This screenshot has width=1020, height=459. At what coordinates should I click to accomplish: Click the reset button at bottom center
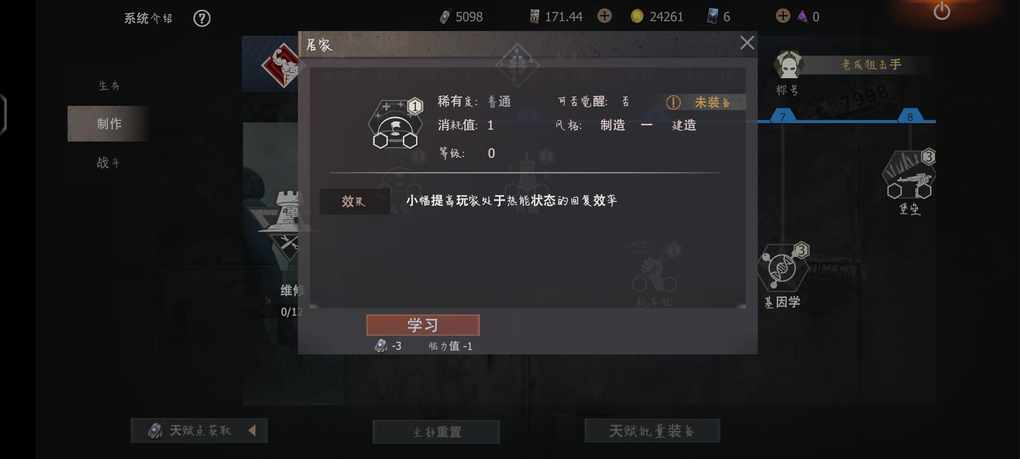pos(436,432)
